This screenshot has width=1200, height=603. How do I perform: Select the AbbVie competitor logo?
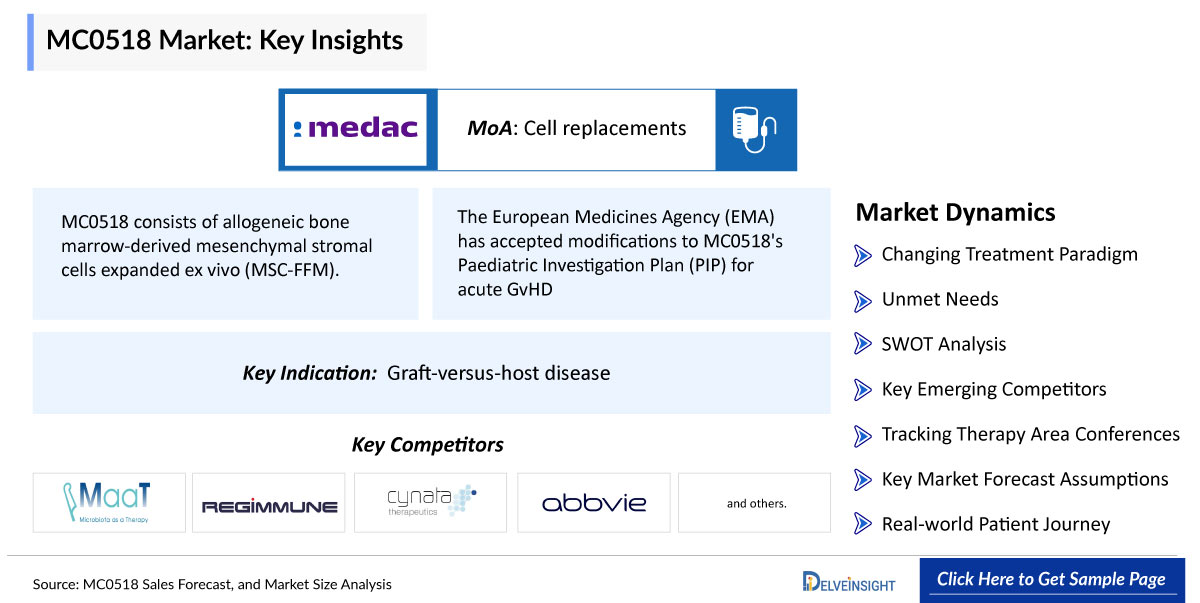click(x=594, y=502)
